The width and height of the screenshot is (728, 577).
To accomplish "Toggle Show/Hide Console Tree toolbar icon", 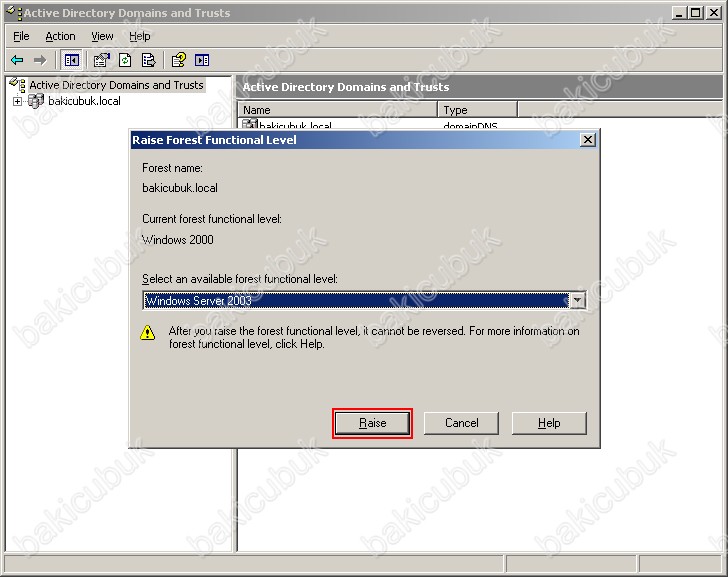I will 72,60.
